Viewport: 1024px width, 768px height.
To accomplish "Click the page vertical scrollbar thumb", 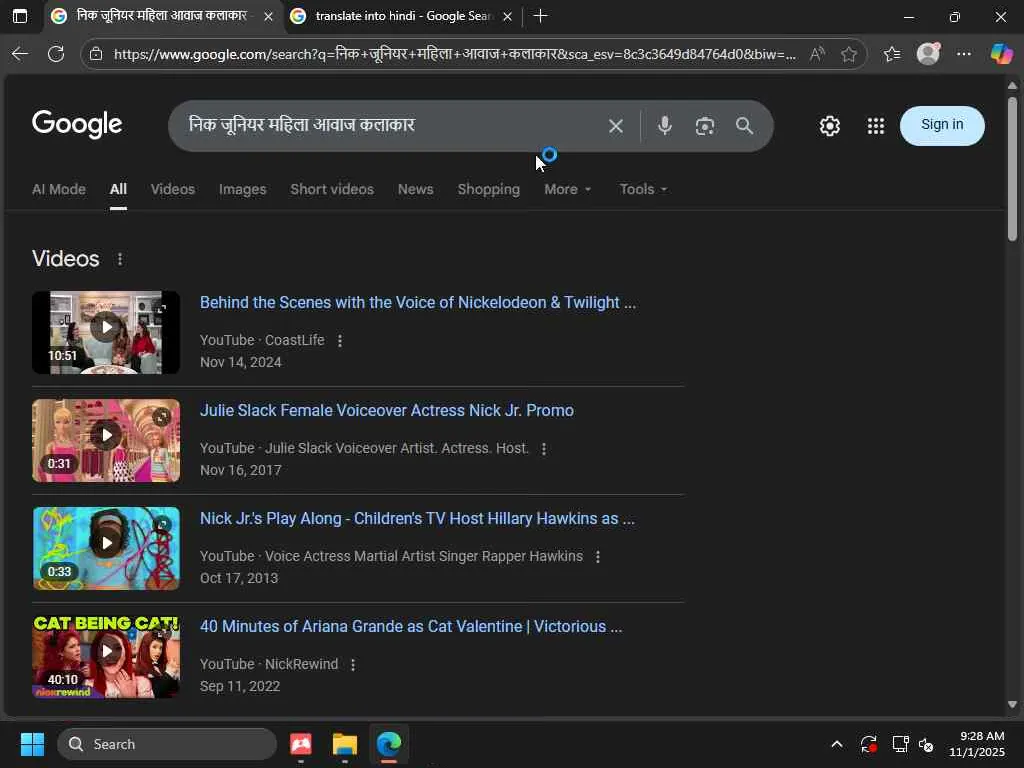I will click(1012, 168).
